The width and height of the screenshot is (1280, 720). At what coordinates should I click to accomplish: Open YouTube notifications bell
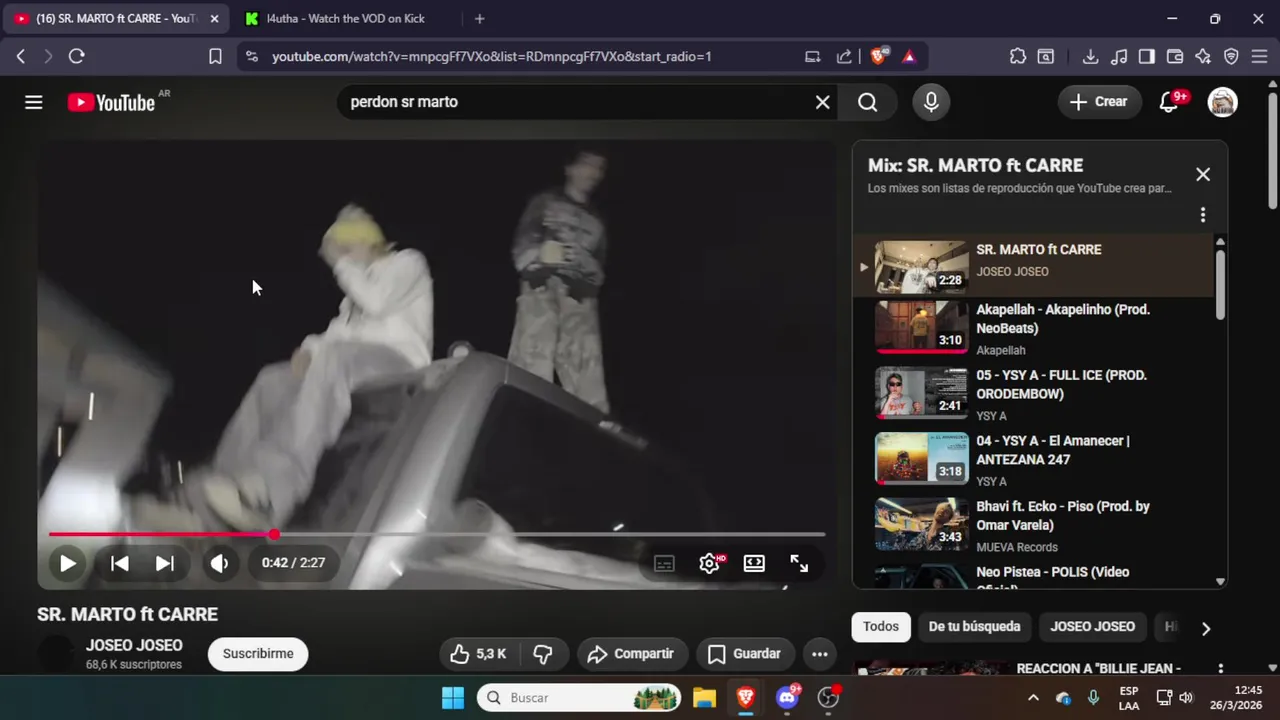[1168, 102]
